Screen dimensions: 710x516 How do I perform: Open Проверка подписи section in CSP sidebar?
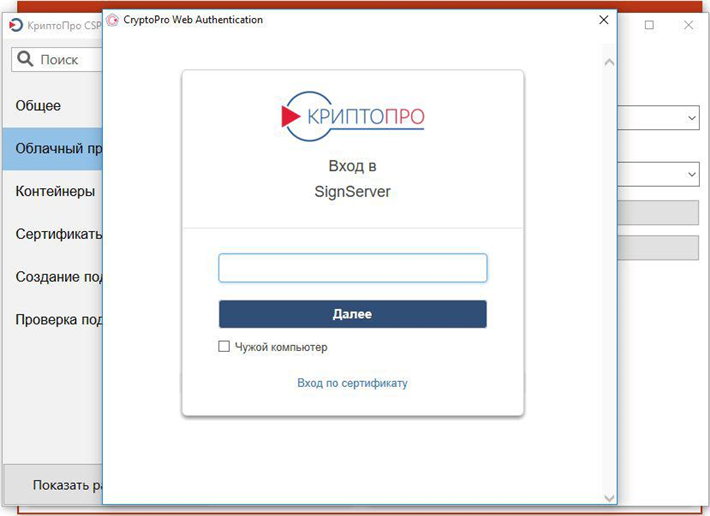coord(52,320)
